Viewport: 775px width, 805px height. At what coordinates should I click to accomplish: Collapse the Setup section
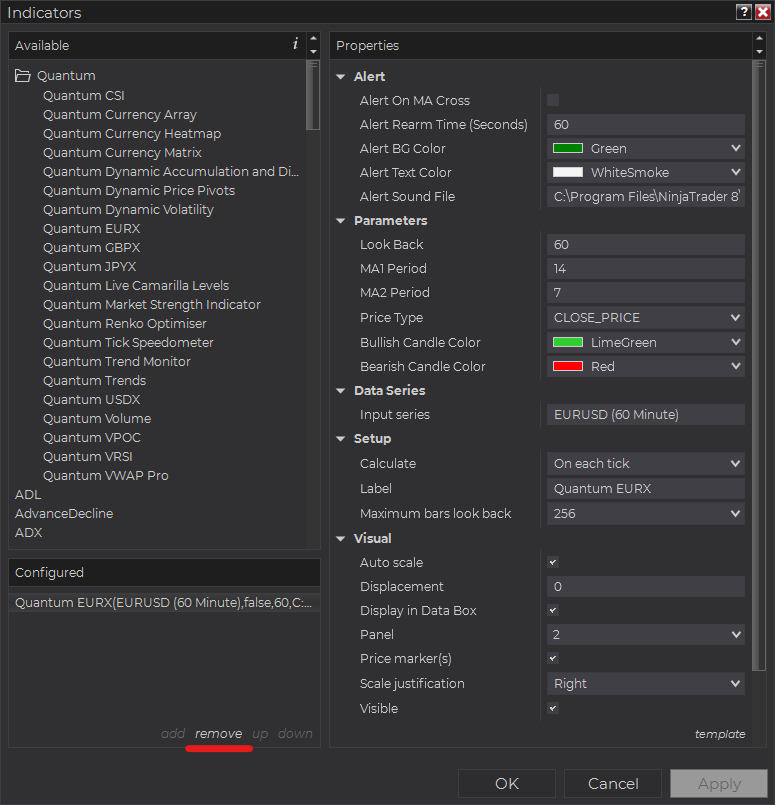(341, 439)
